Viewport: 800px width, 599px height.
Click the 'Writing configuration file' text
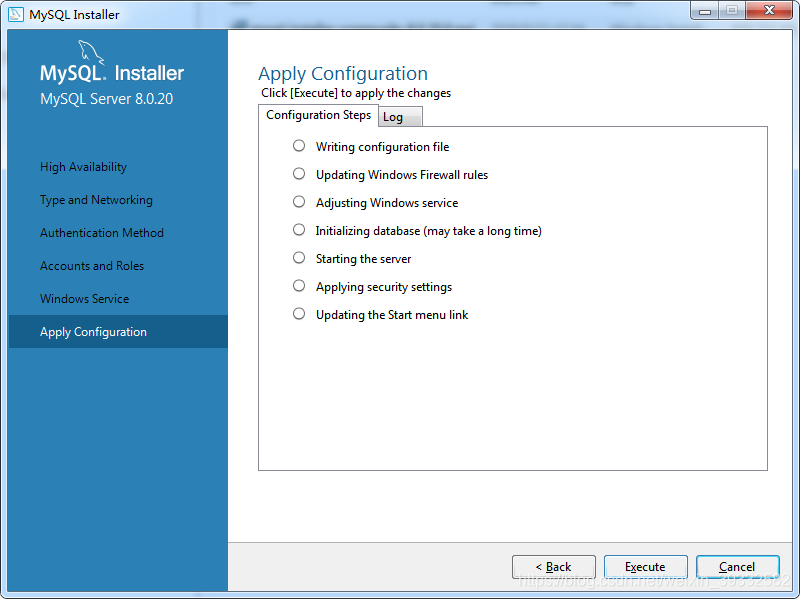tap(383, 147)
